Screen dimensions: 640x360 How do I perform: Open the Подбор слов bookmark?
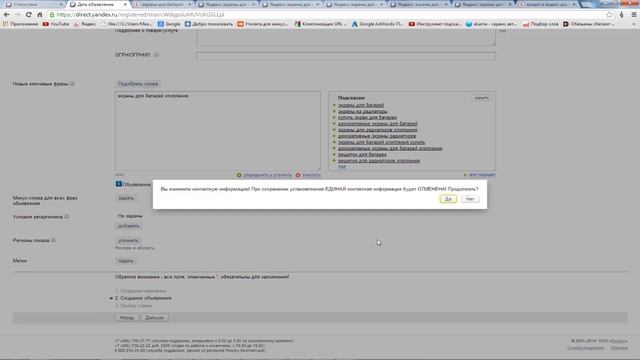tap(541, 24)
